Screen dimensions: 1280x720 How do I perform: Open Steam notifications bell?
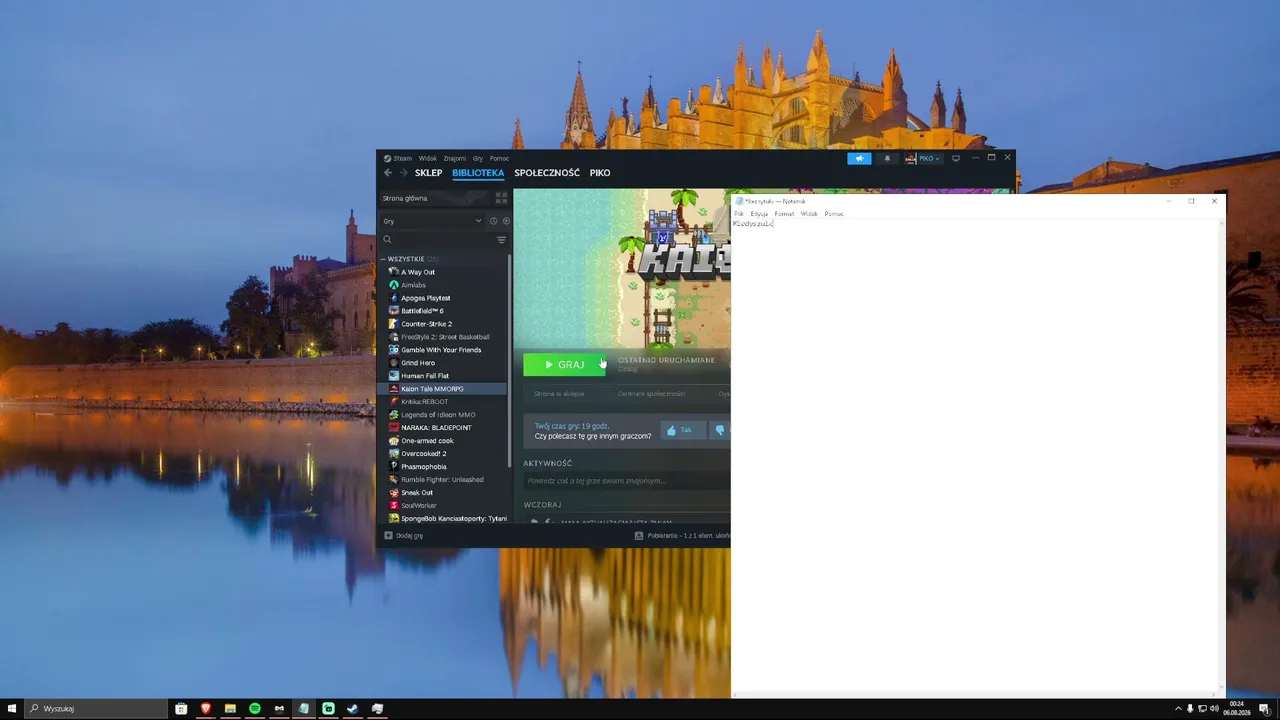coord(887,158)
